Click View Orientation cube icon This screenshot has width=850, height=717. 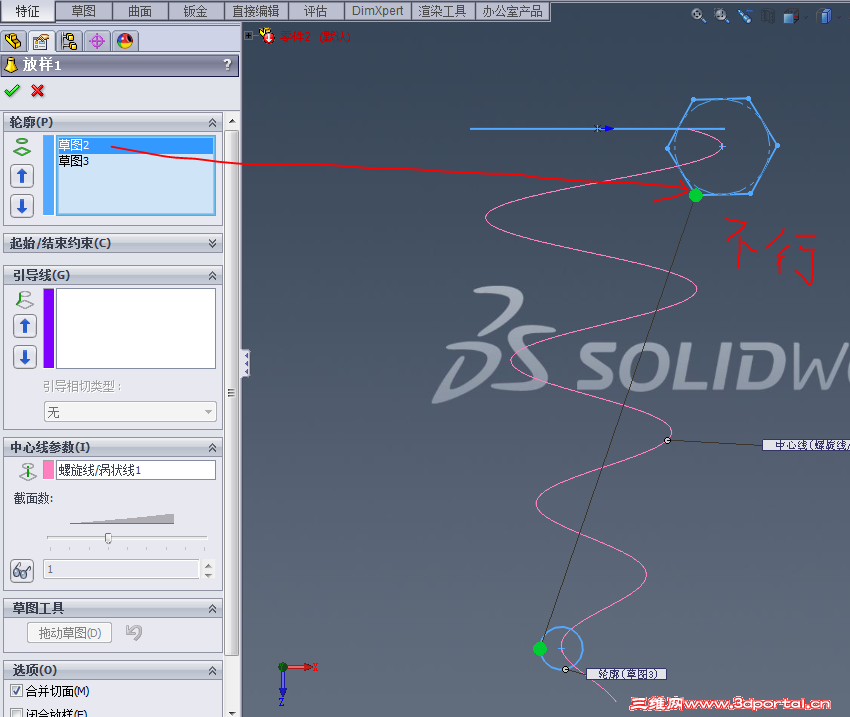790,16
